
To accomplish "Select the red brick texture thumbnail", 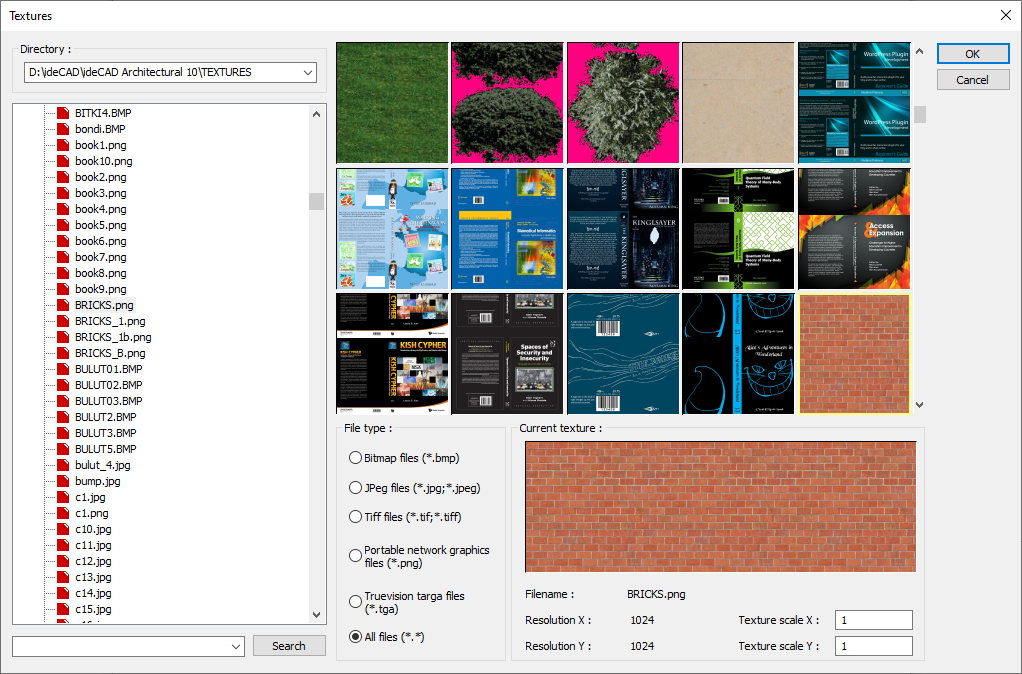I will point(854,354).
